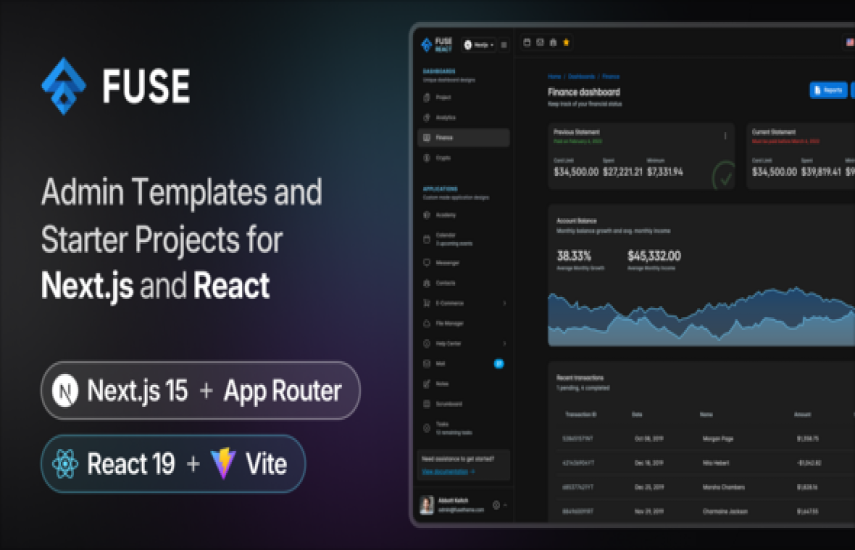855x550 pixels.
Task: Open File Manager from the sidebar
Action: 463,323
